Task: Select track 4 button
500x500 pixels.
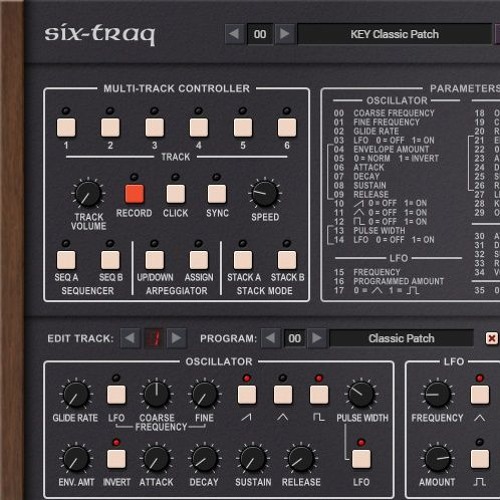Action: tap(199, 127)
